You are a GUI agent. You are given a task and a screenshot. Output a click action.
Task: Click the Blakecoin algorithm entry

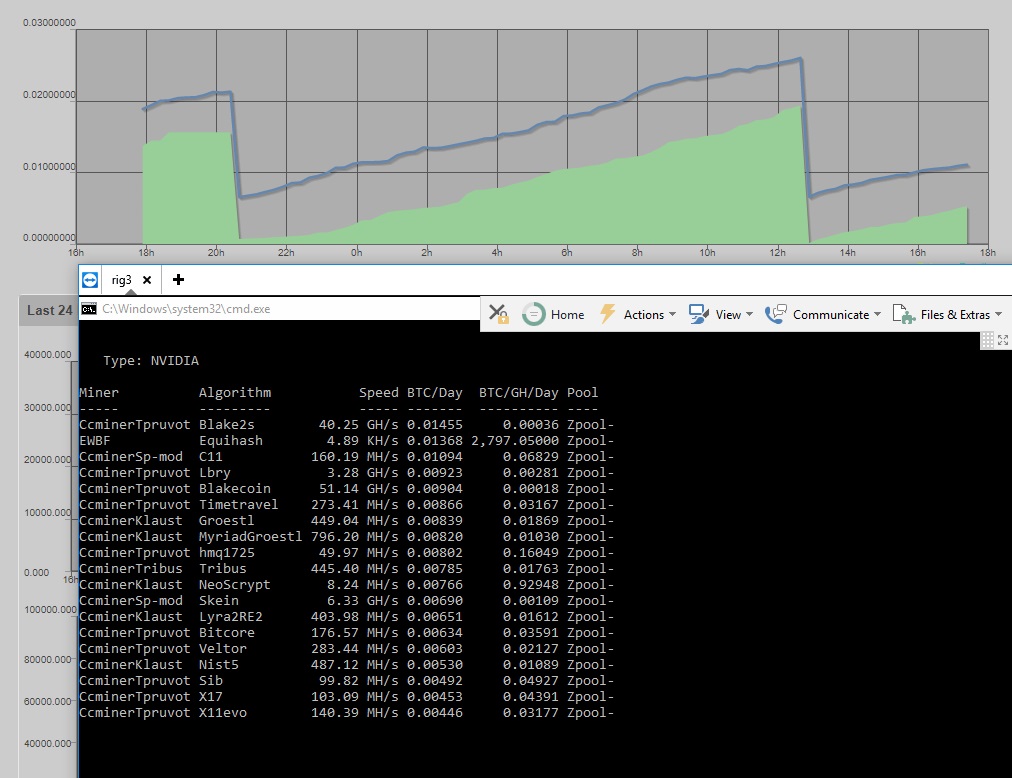[235, 489]
